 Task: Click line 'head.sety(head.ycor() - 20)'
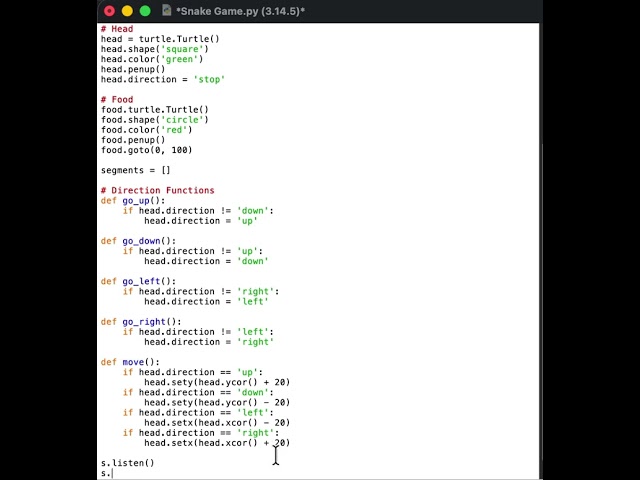point(217,402)
